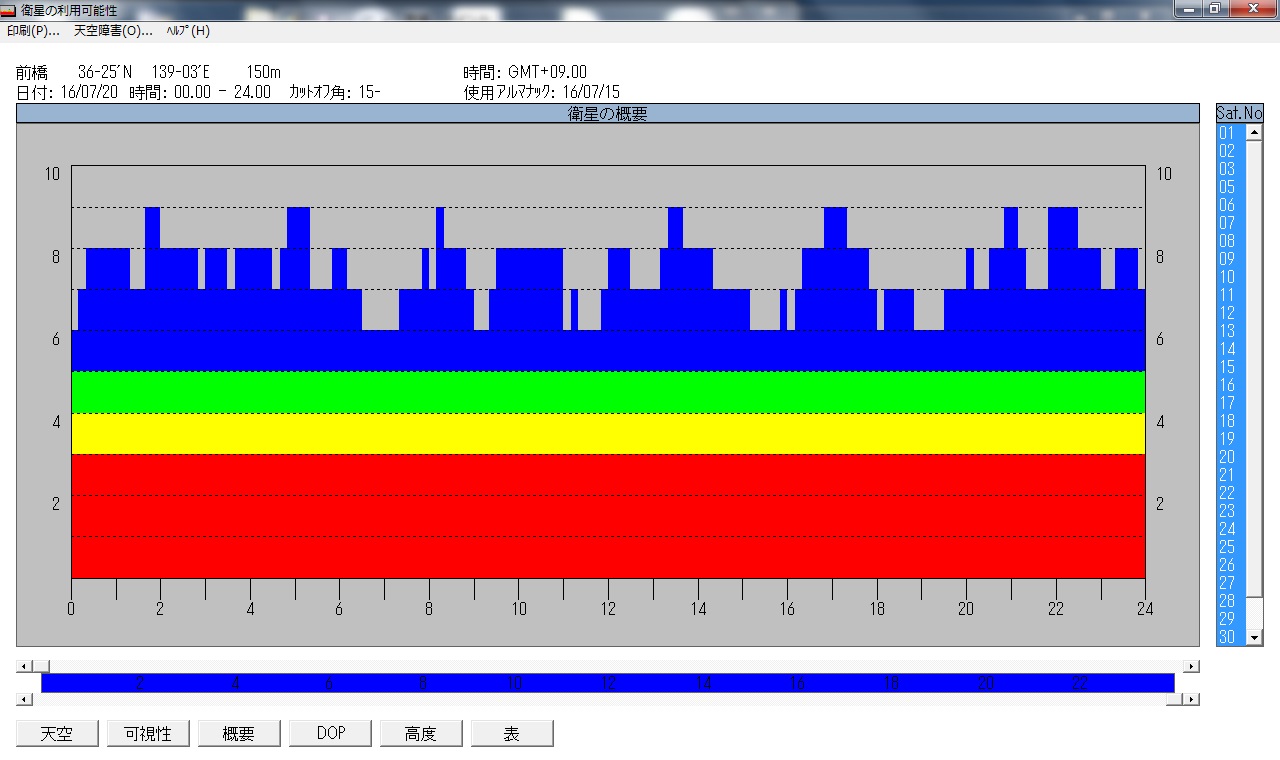Click the 表 table button
The image size is (1280, 760).
pos(512,733)
